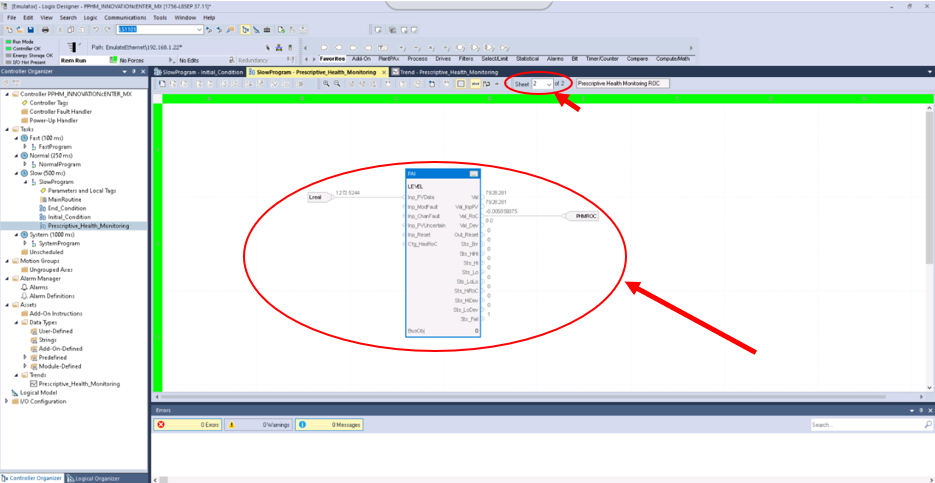
Task: Open the Logic menu
Action: click(x=91, y=18)
